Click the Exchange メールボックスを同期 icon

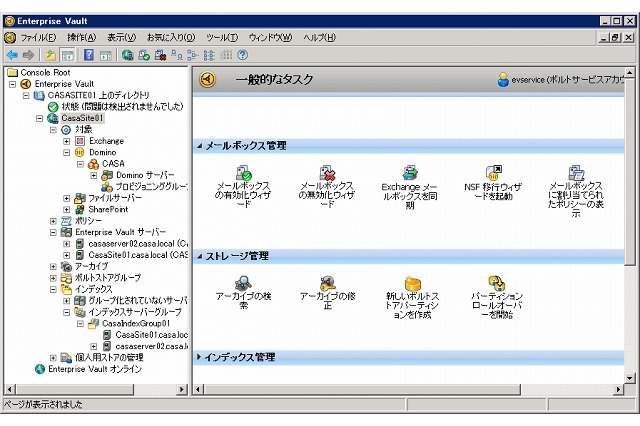[410, 173]
